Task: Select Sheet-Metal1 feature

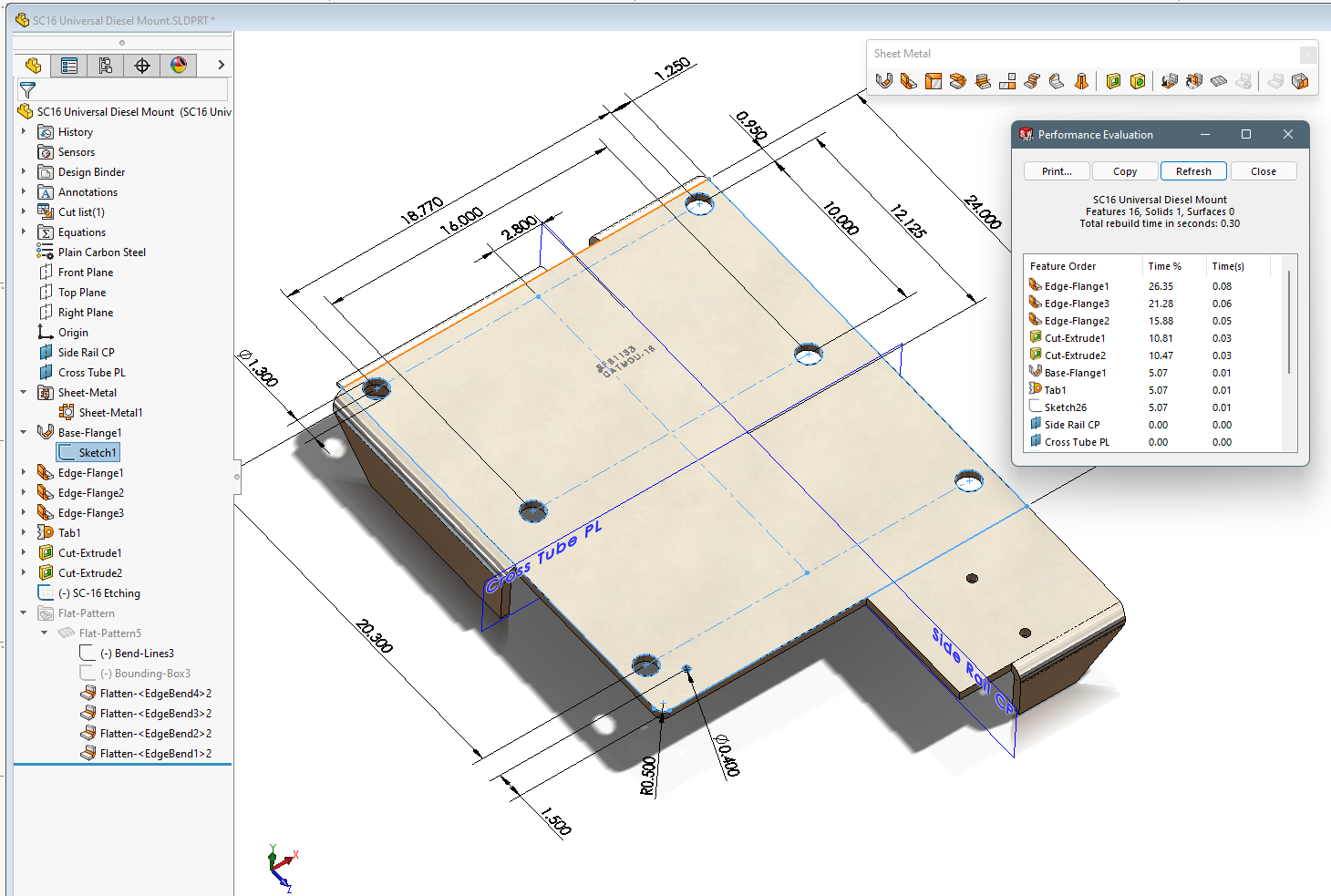Action: 110,413
